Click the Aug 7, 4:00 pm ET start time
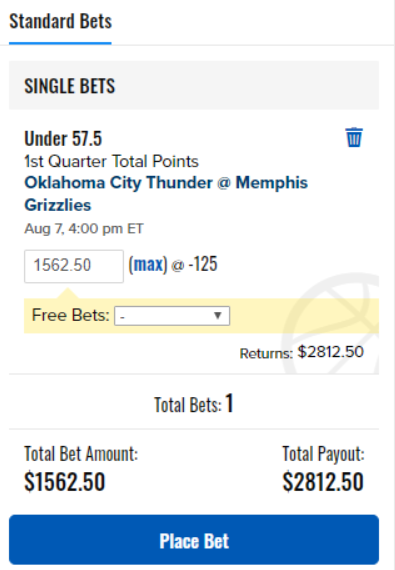Viewport: 395px width, 570px height. click(84, 229)
